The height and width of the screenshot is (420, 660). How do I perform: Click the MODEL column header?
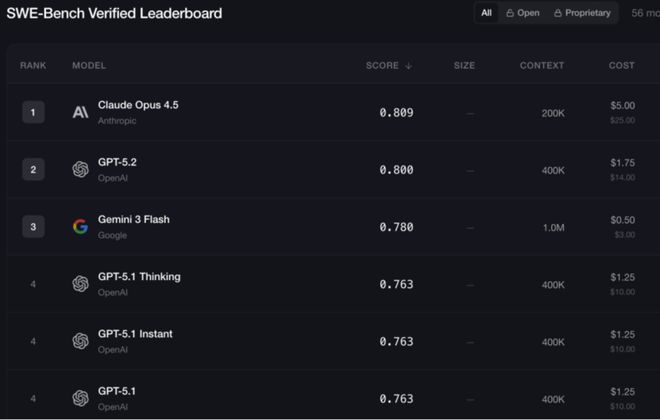click(x=89, y=66)
